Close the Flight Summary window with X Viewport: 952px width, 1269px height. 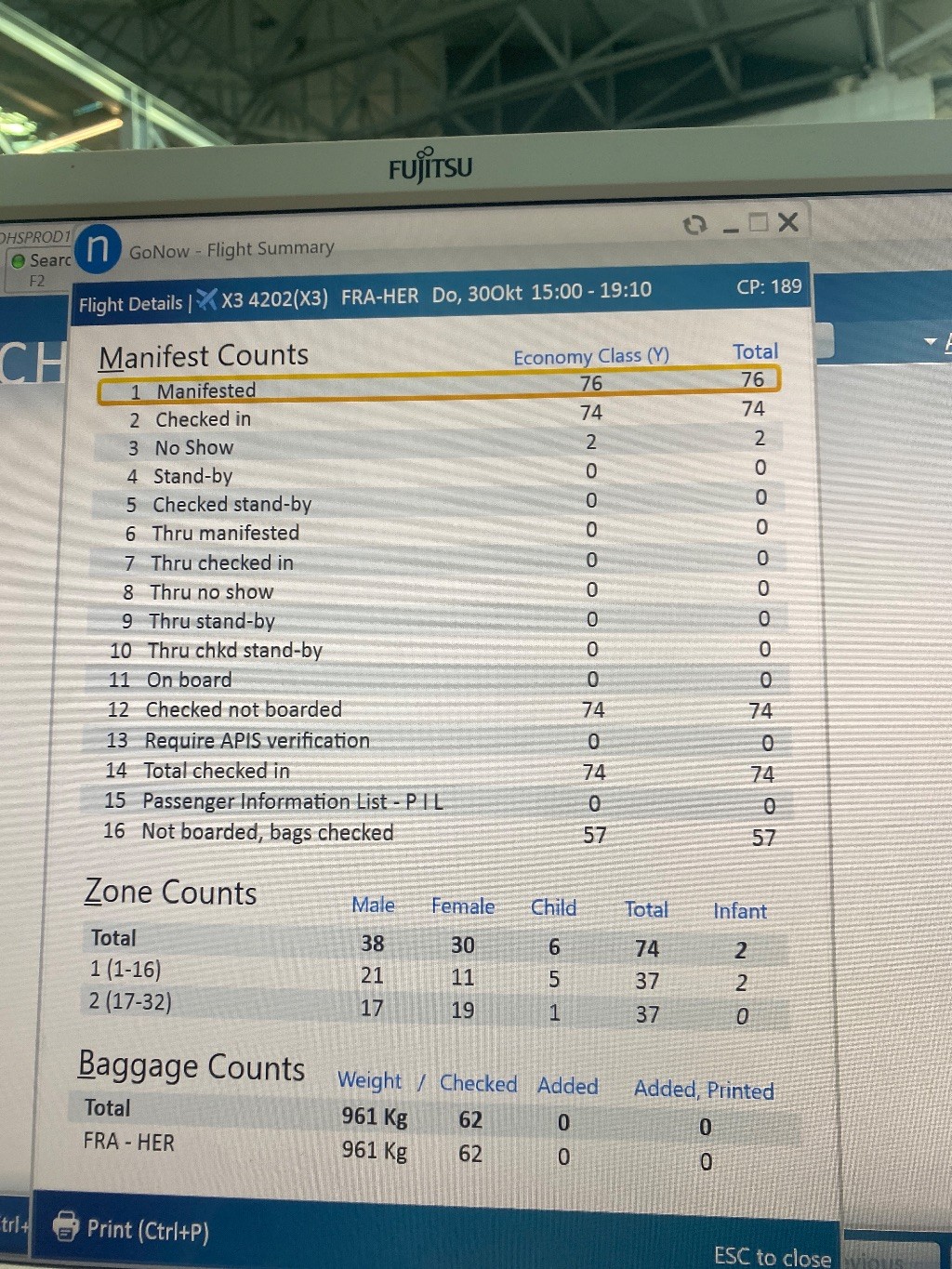tap(788, 222)
